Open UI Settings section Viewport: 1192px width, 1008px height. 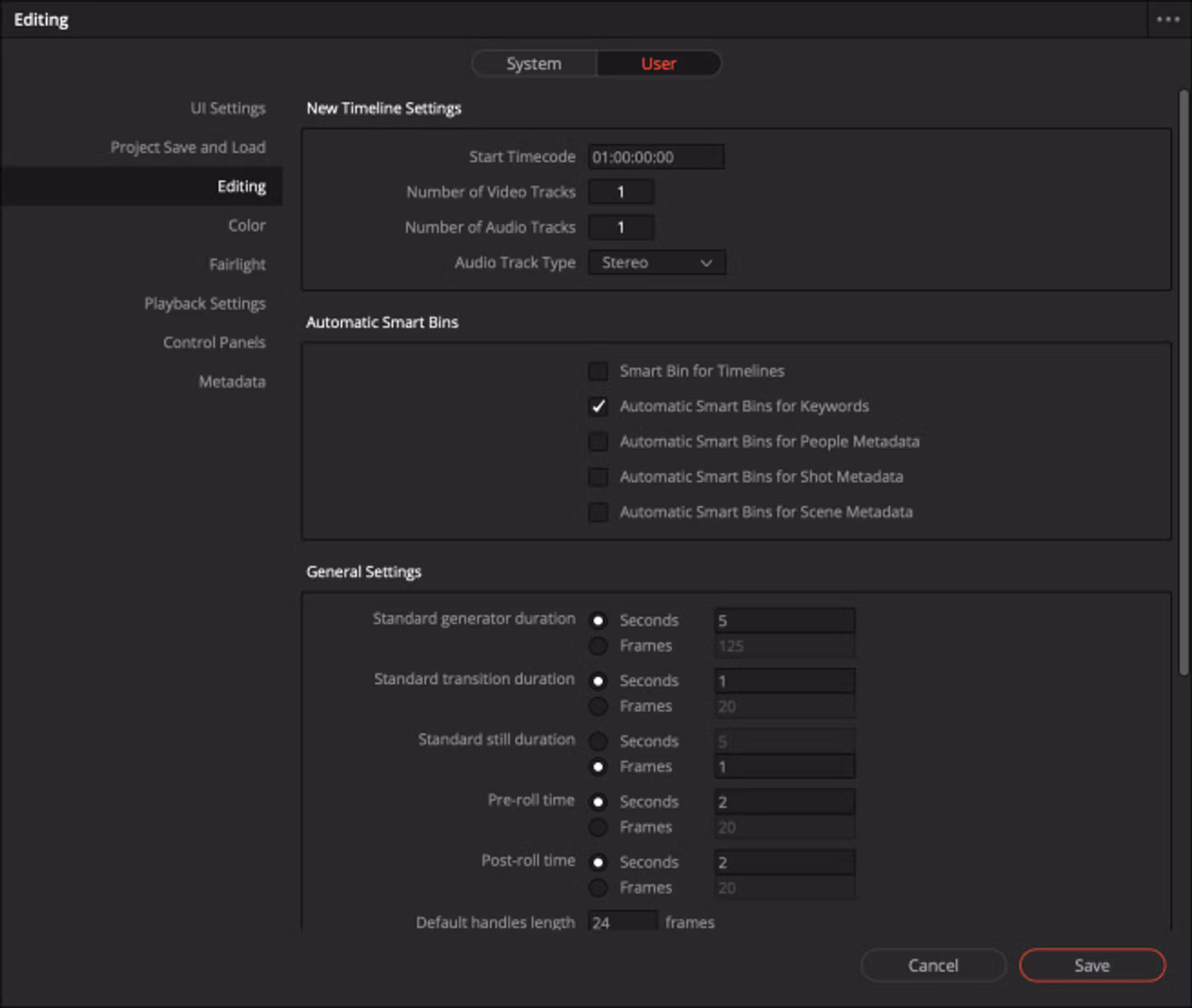point(228,108)
